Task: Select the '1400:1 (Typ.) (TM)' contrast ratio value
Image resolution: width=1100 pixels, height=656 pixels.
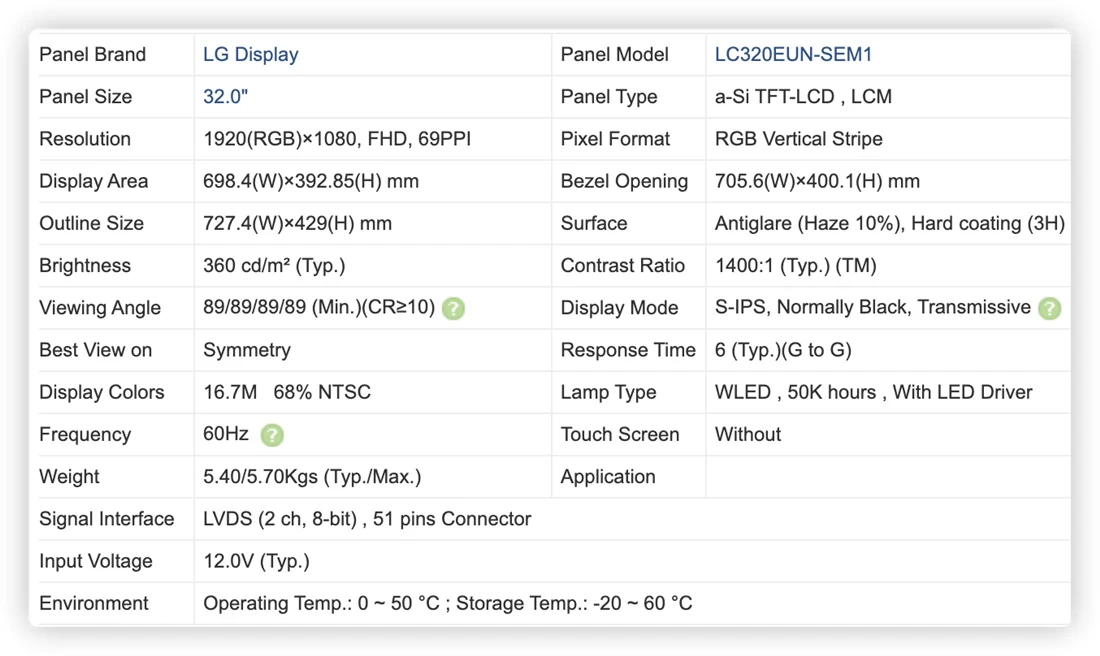Action: coord(796,265)
